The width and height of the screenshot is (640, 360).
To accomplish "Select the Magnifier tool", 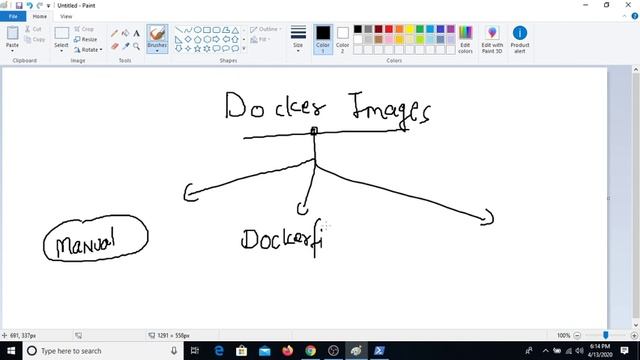I will [136, 47].
